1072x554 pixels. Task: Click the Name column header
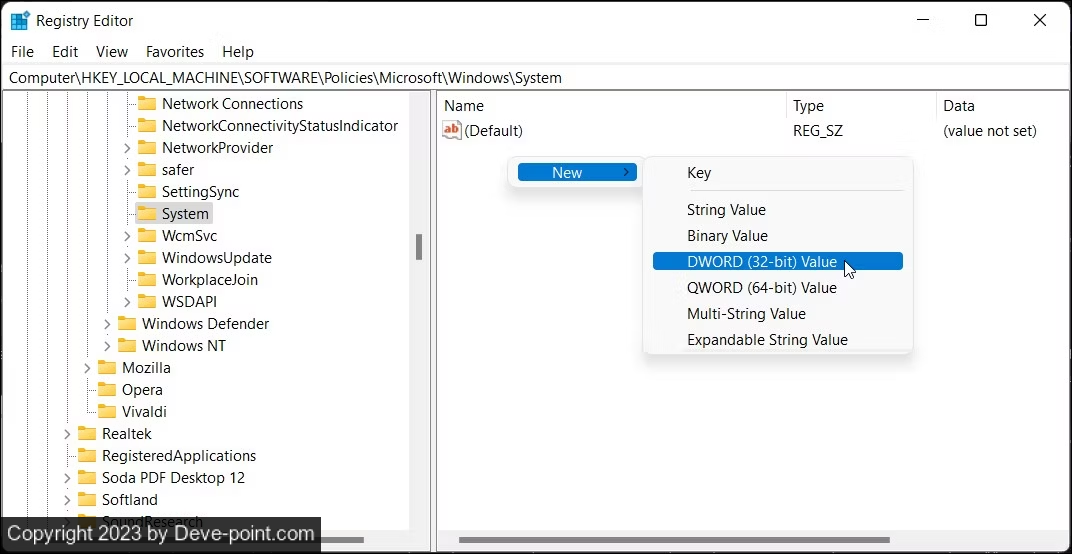tap(612, 106)
